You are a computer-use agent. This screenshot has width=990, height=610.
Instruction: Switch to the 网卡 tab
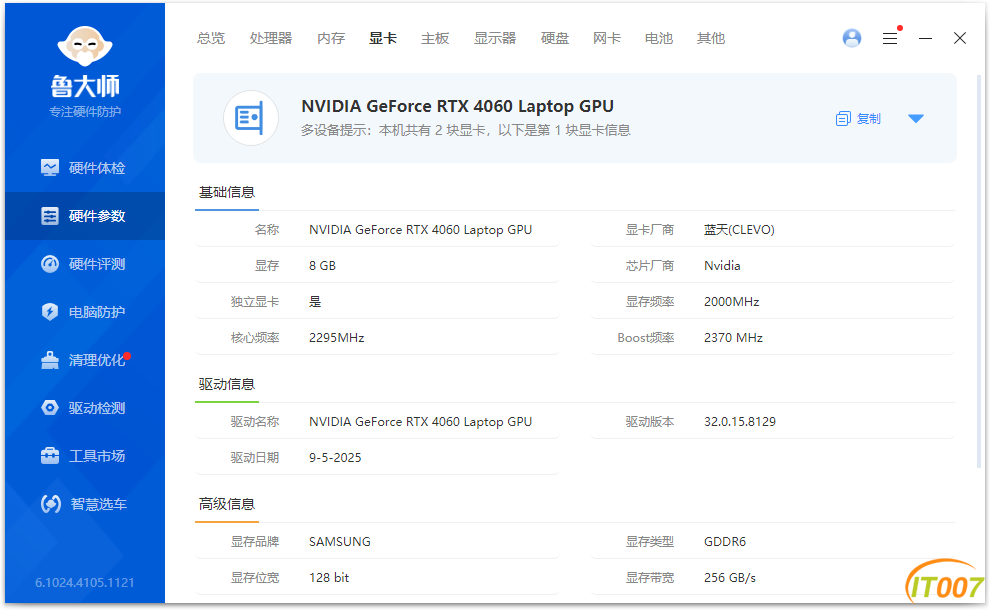[x=607, y=39]
